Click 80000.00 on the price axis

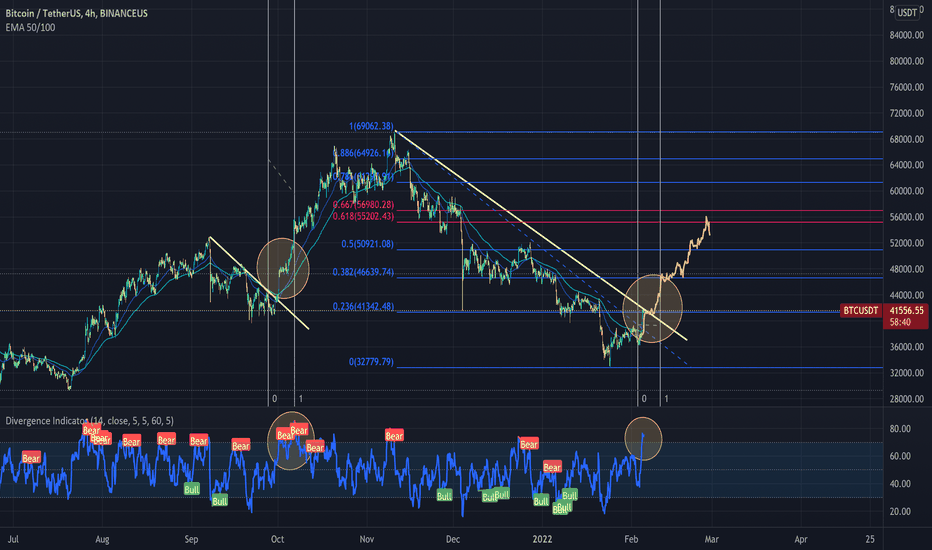pos(906,61)
